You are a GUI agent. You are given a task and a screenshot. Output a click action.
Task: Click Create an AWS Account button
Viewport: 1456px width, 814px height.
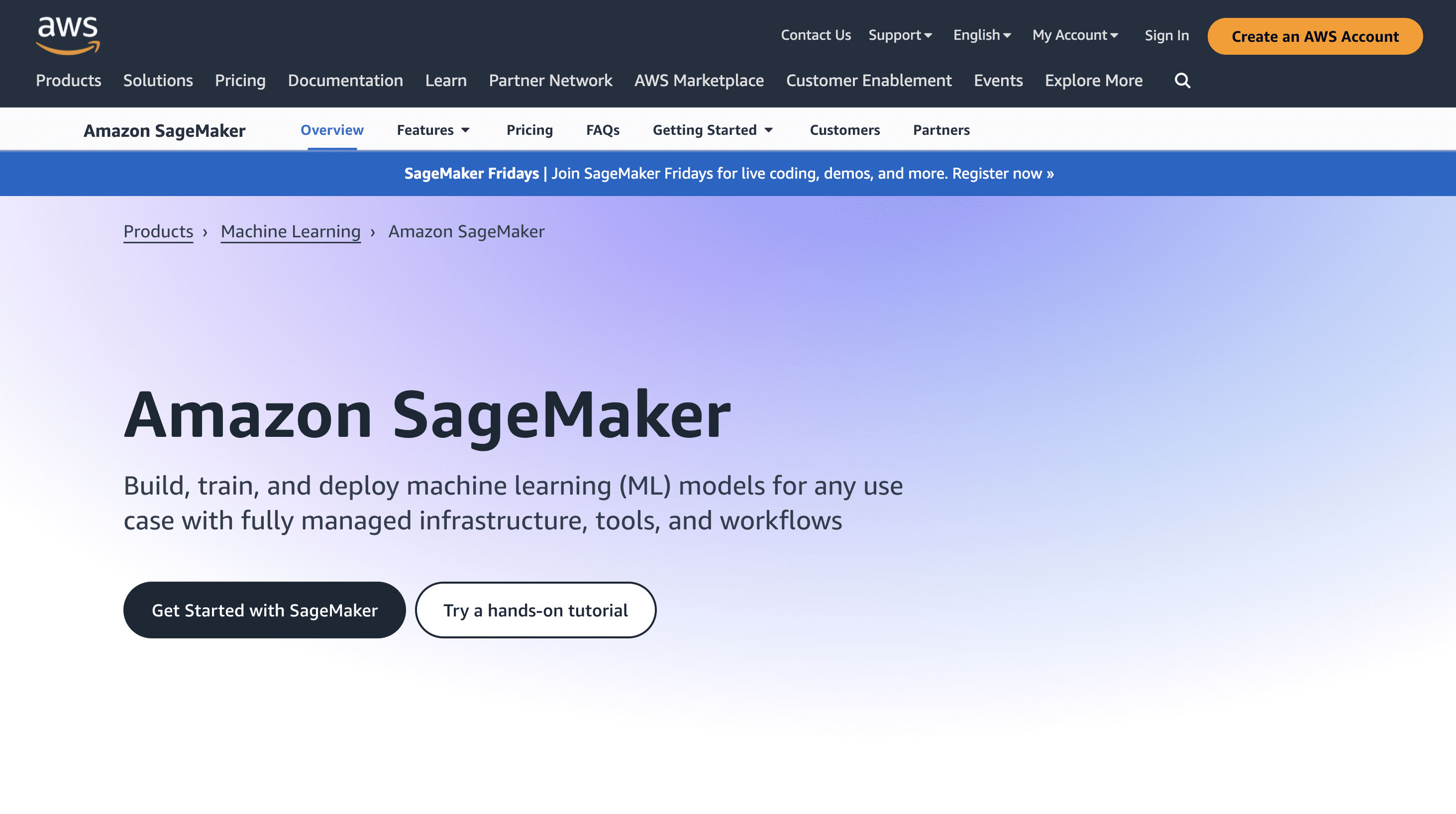pos(1315,36)
